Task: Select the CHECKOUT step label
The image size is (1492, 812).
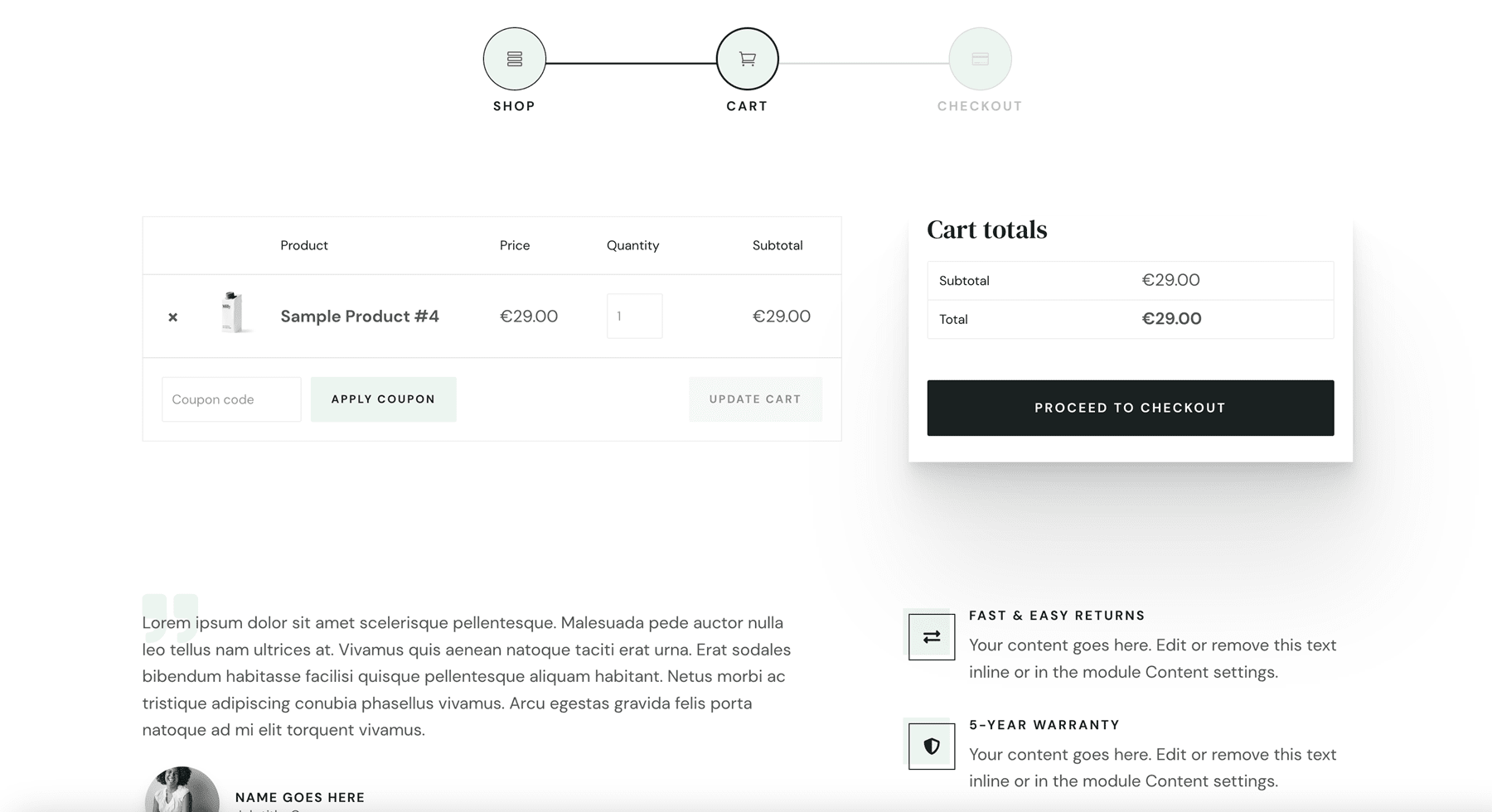Action: point(980,106)
